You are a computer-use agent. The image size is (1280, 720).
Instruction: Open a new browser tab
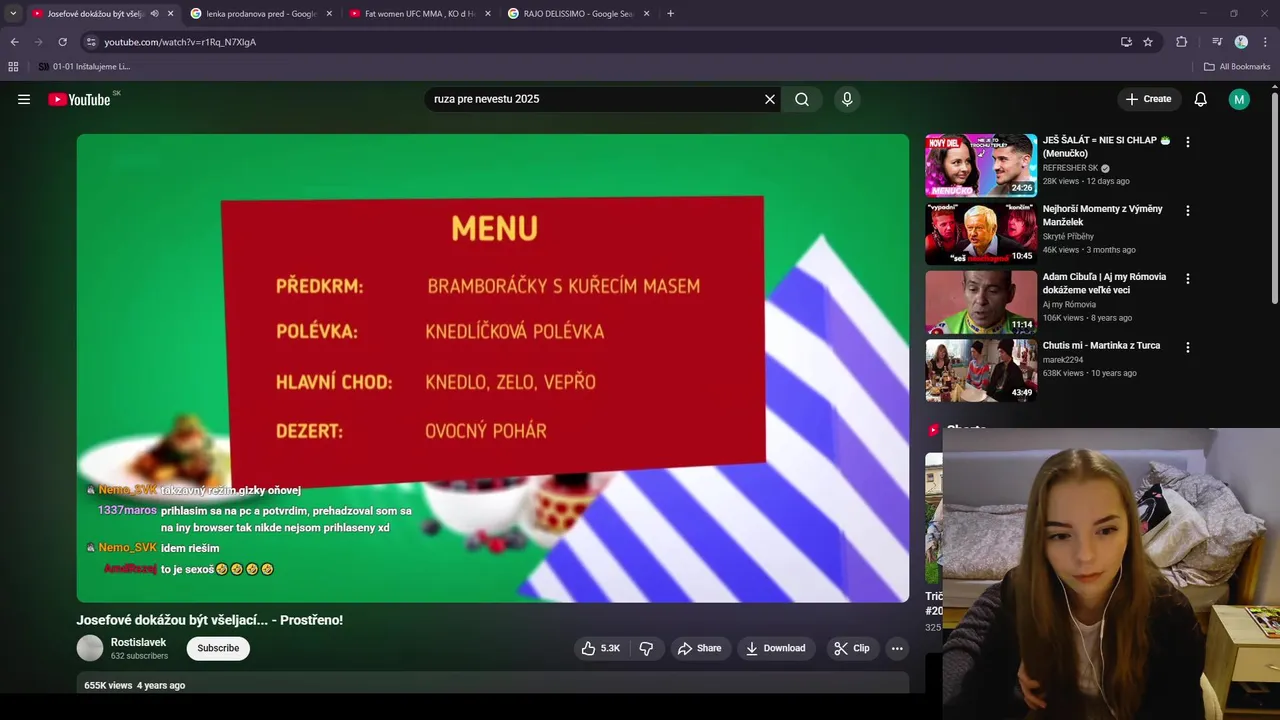[670, 14]
